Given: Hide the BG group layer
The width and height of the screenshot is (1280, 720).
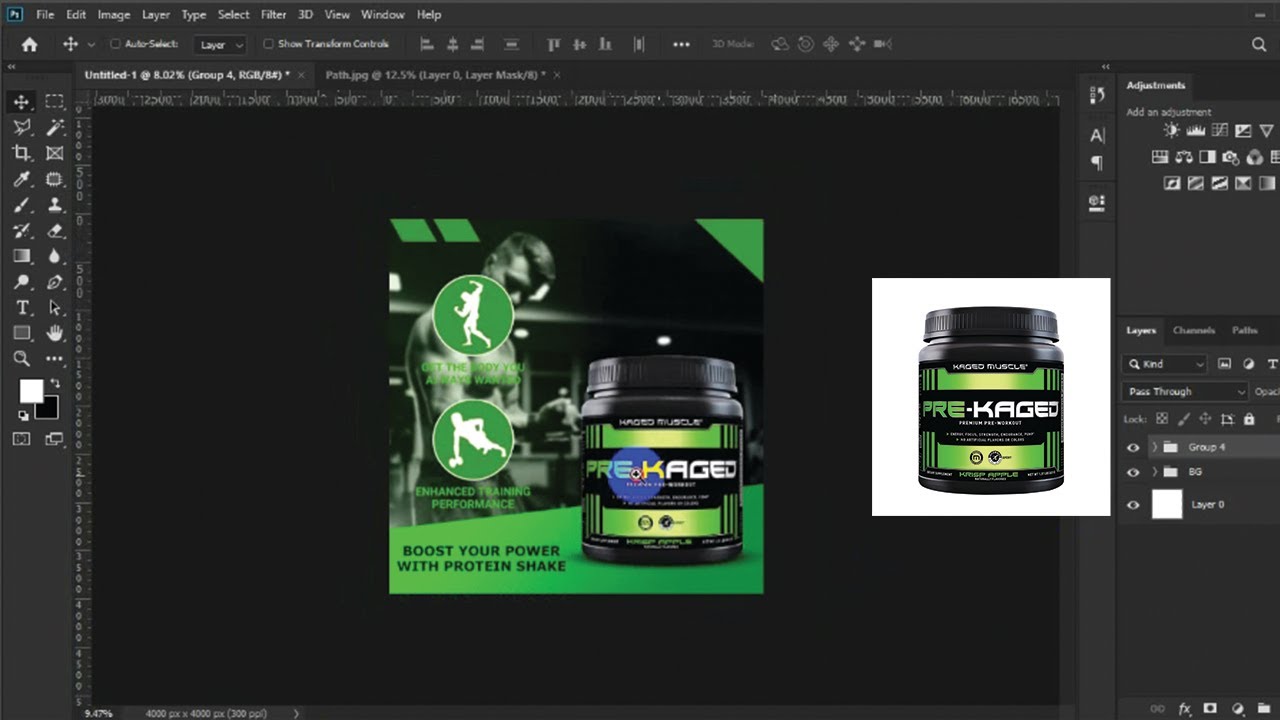Looking at the screenshot, I should click(x=1133, y=472).
